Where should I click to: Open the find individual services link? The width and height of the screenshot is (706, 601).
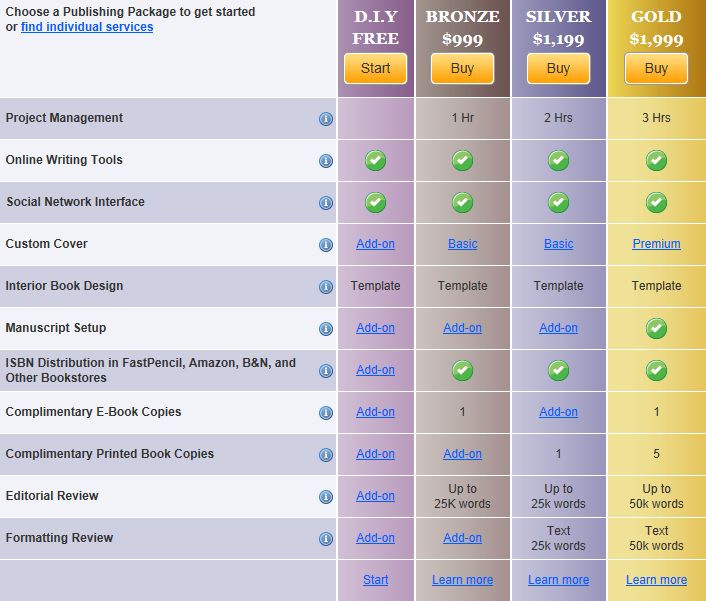click(x=87, y=27)
